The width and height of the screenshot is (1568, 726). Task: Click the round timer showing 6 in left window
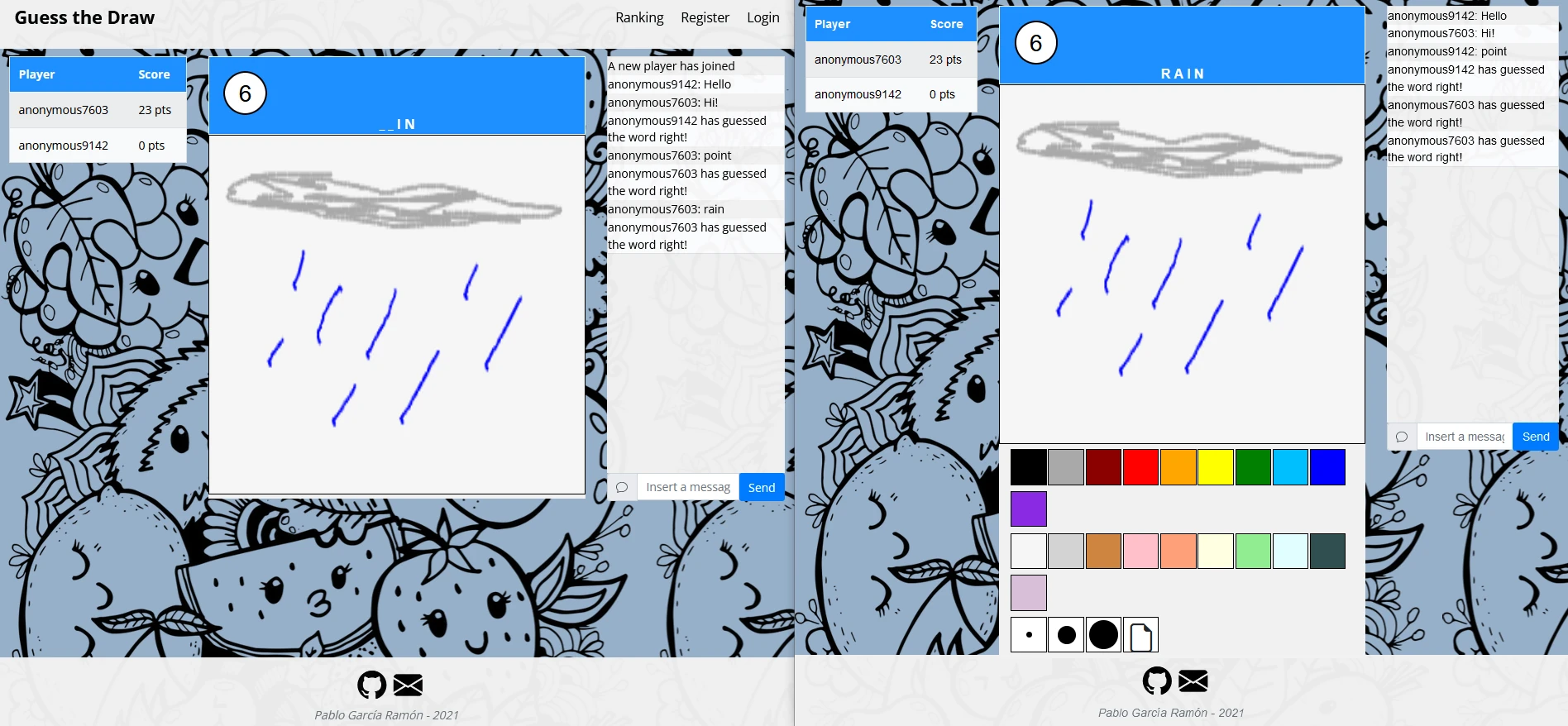(x=245, y=93)
